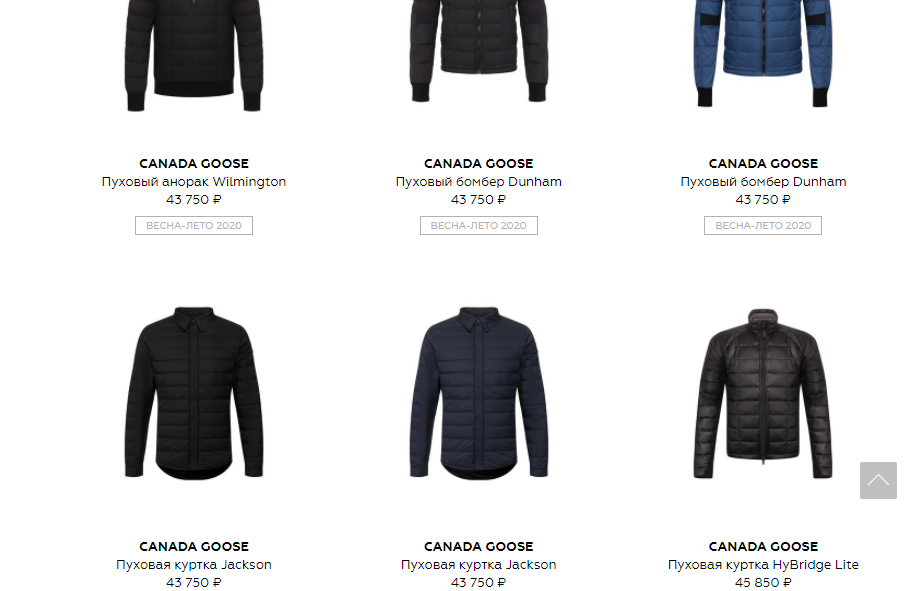Click 43 750 ₽ price of Wilmington anorak
Screen dimensions: 905x591
pyautogui.click(x=194, y=200)
